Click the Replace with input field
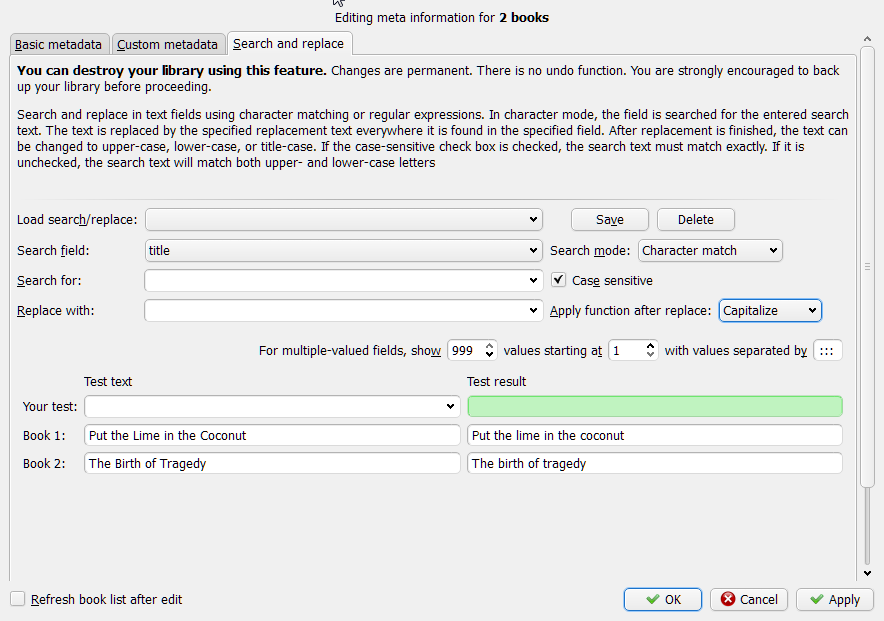The width and height of the screenshot is (884, 621). click(335, 311)
